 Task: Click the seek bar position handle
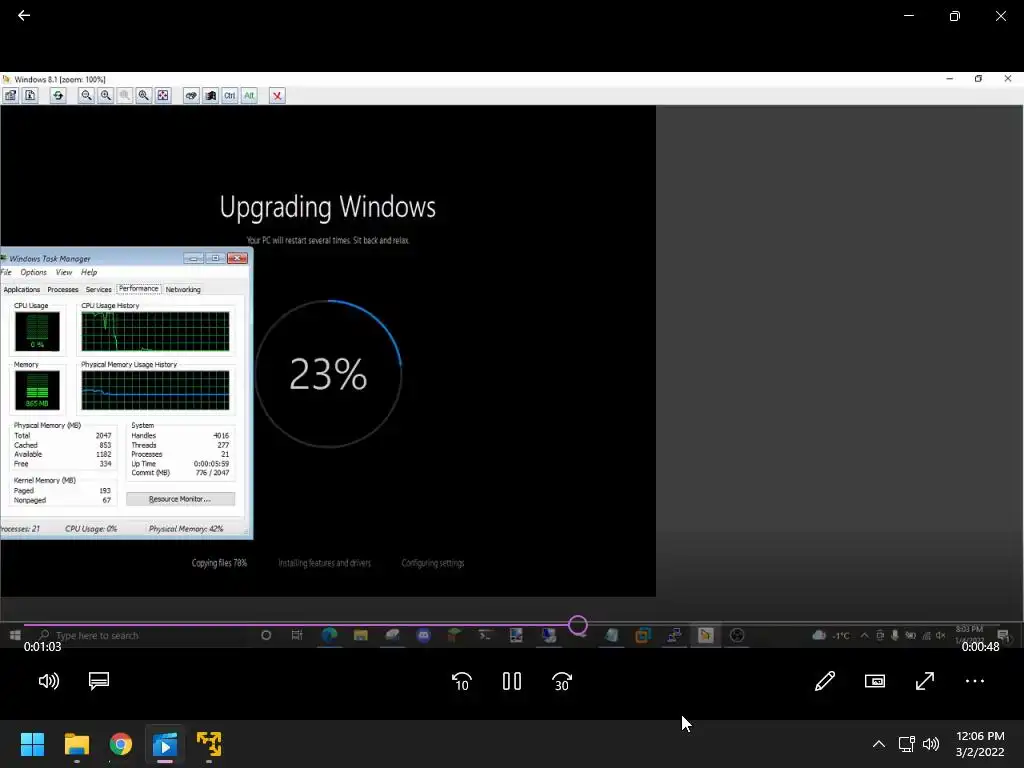[577, 625]
